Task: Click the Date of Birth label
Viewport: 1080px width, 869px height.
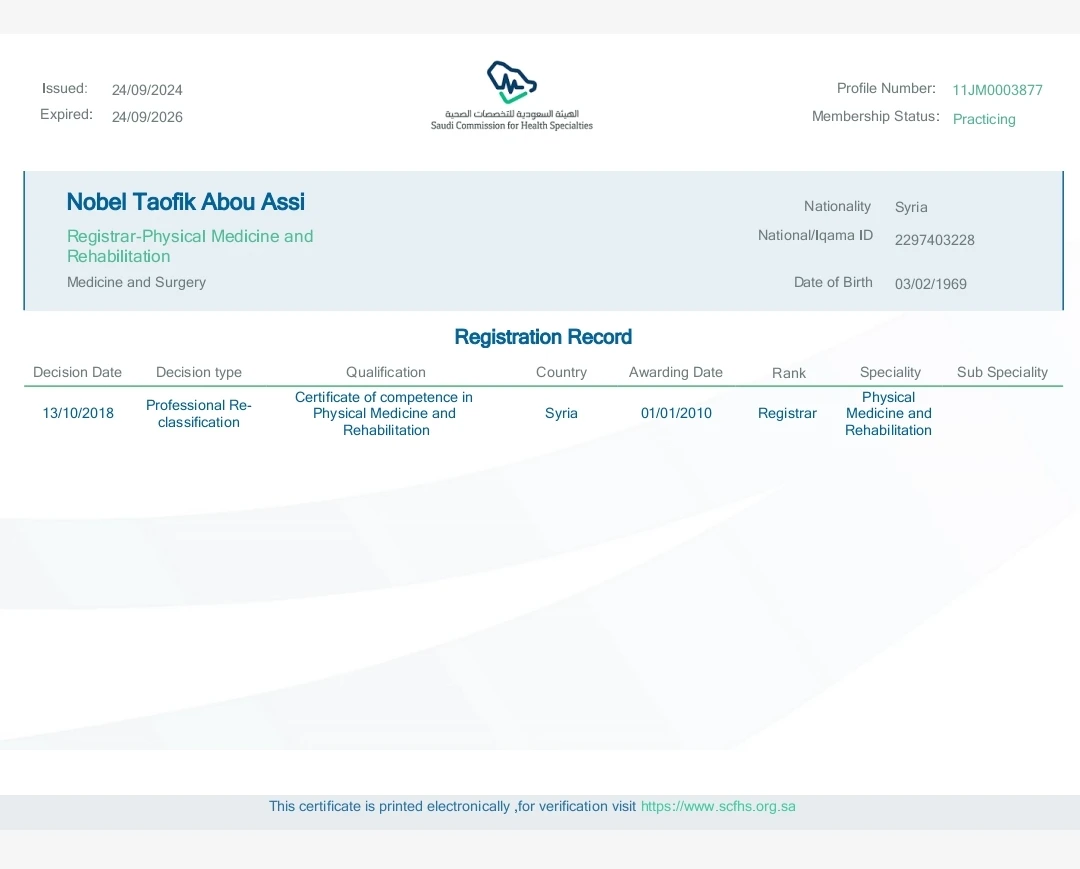Action: [833, 282]
